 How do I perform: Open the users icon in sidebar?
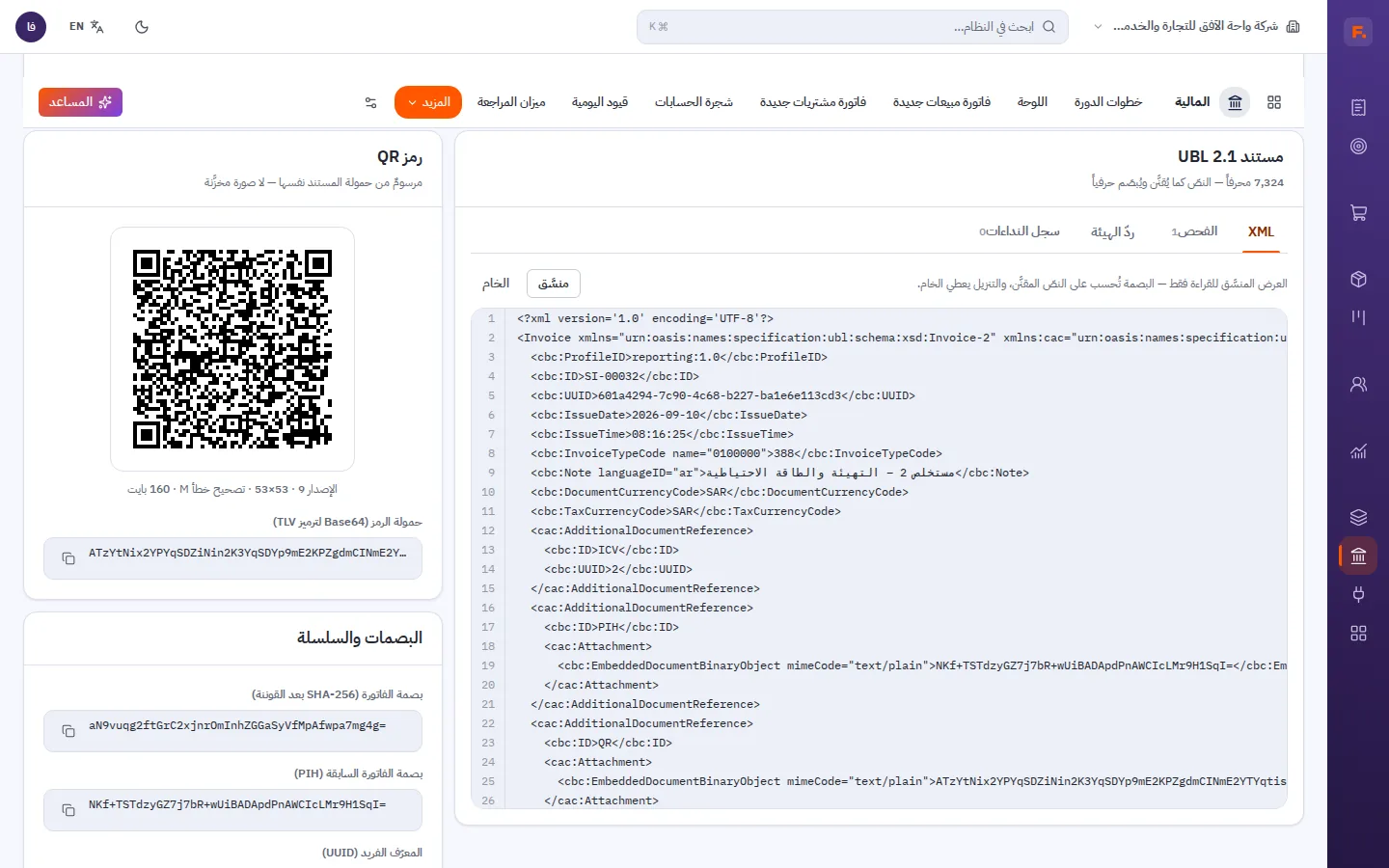coord(1358,384)
